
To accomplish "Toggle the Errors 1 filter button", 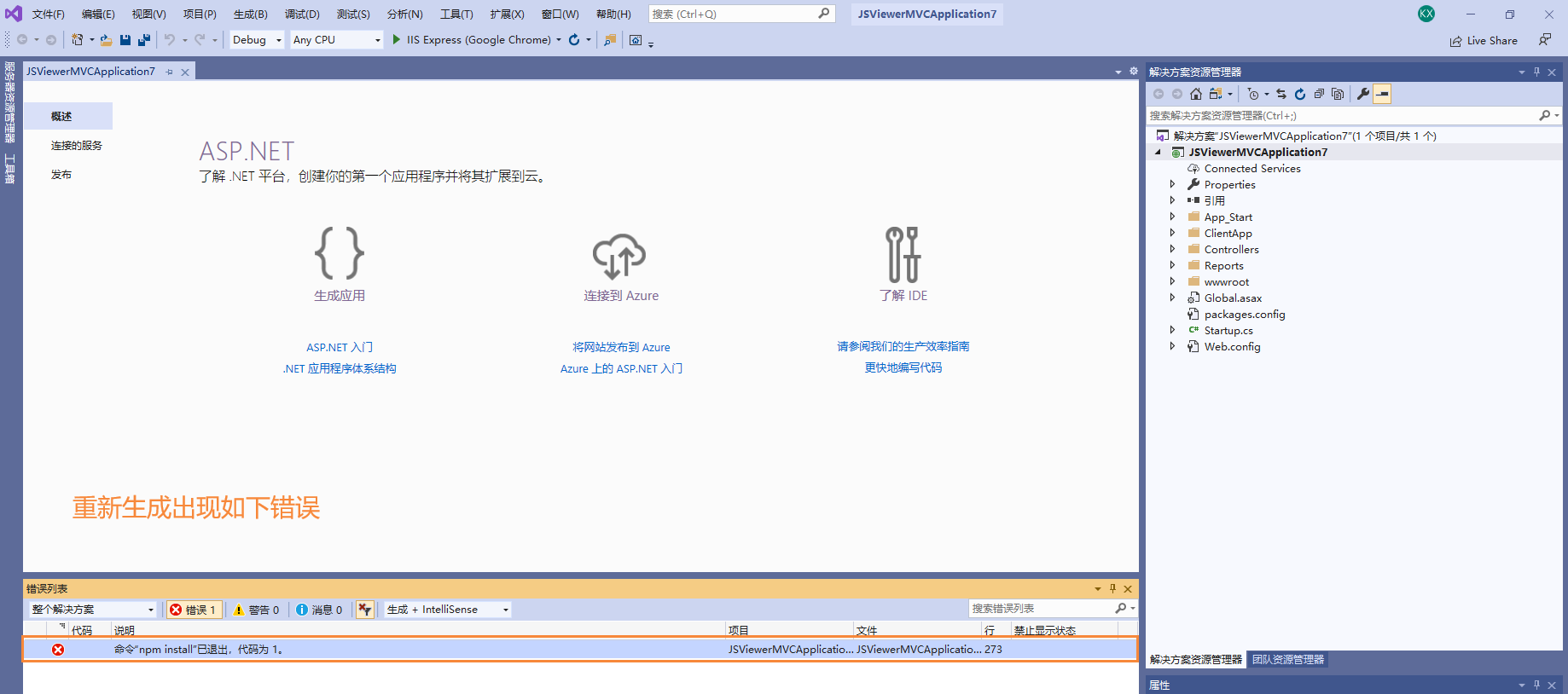I will click(194, 610).
